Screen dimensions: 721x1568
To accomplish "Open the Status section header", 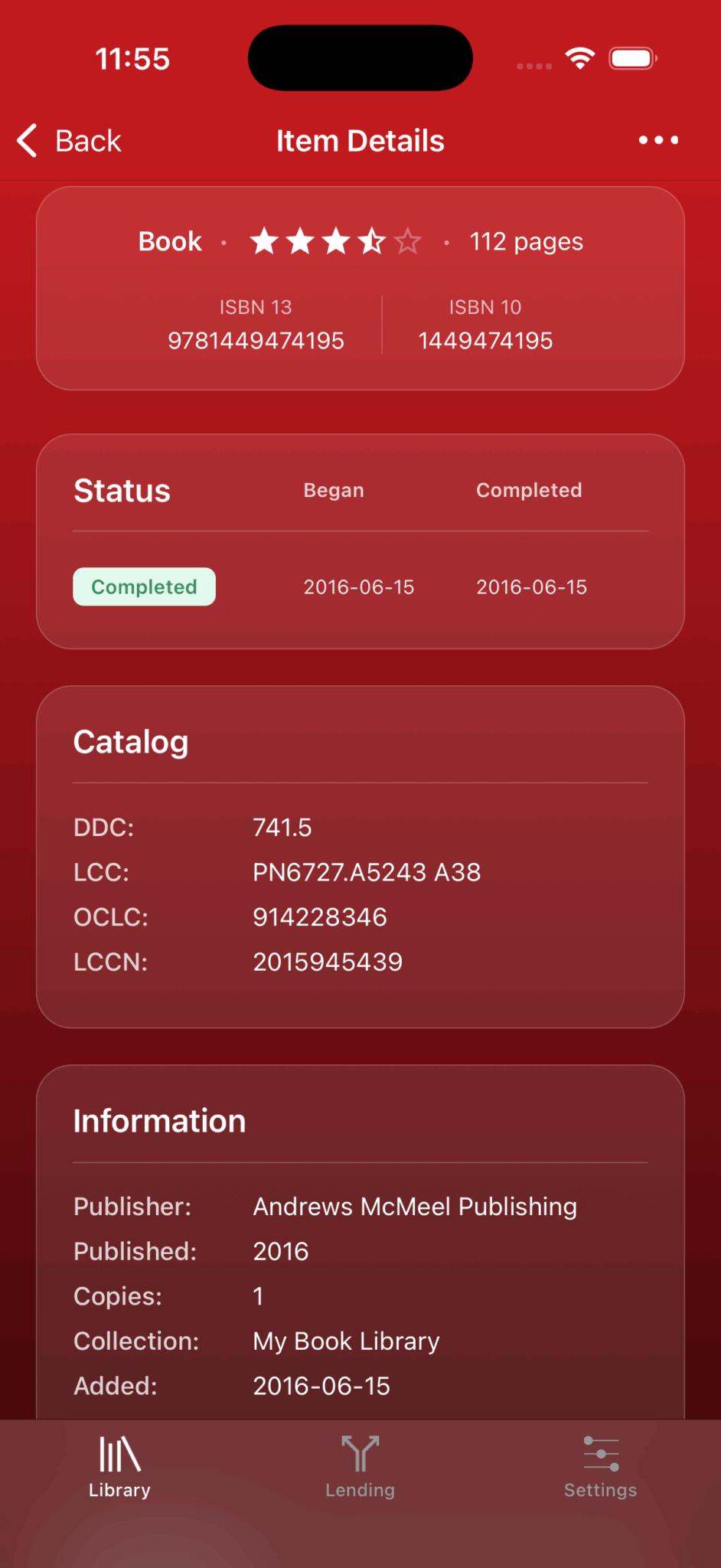I will pos(122,490).
